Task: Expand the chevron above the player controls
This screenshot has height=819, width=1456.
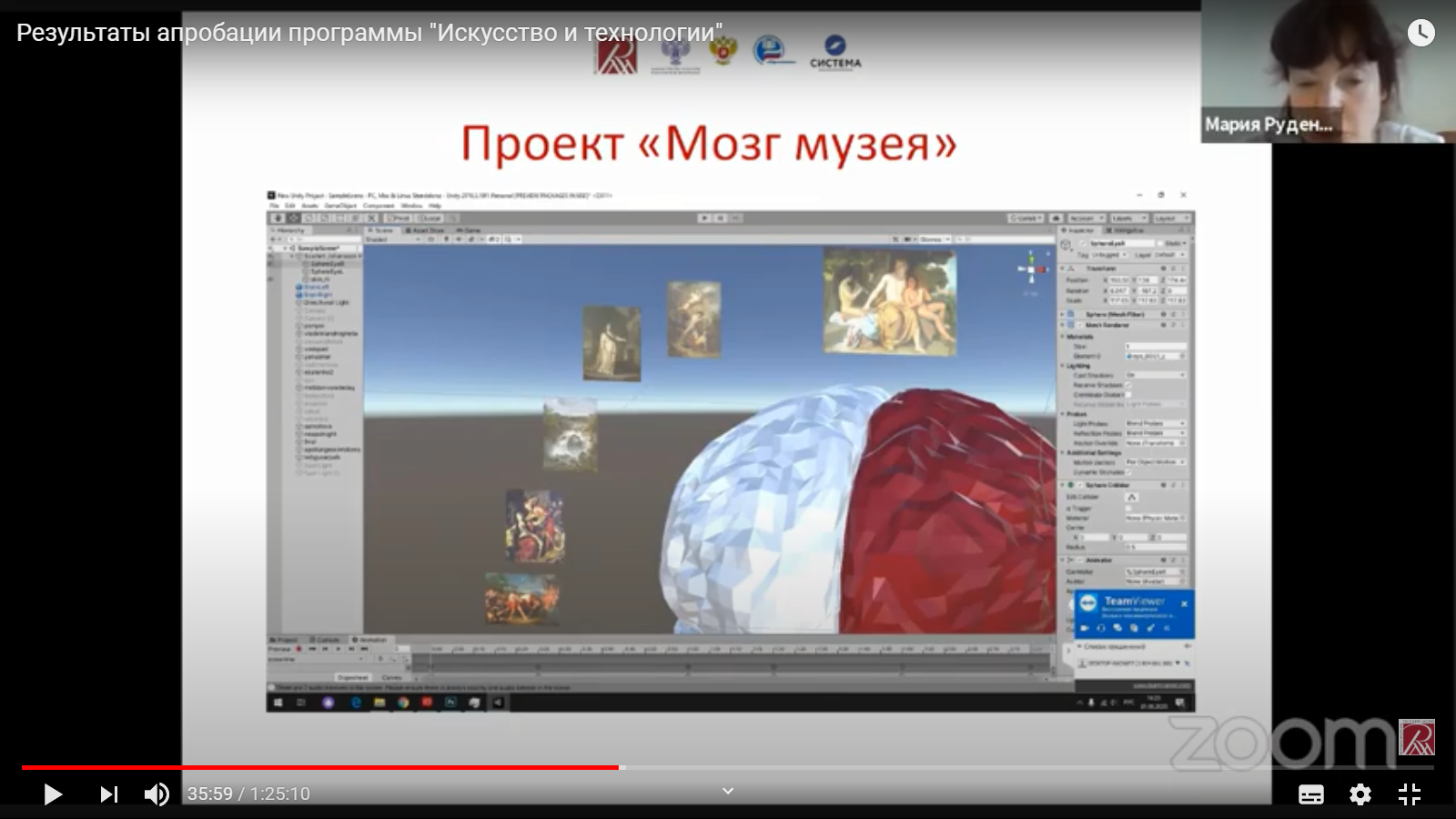Action: (x=727, y=791)
